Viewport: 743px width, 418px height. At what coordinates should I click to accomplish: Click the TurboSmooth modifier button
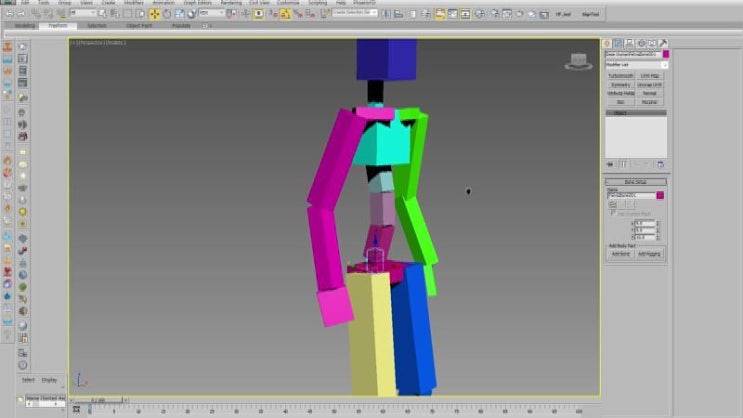pos(621,76)
